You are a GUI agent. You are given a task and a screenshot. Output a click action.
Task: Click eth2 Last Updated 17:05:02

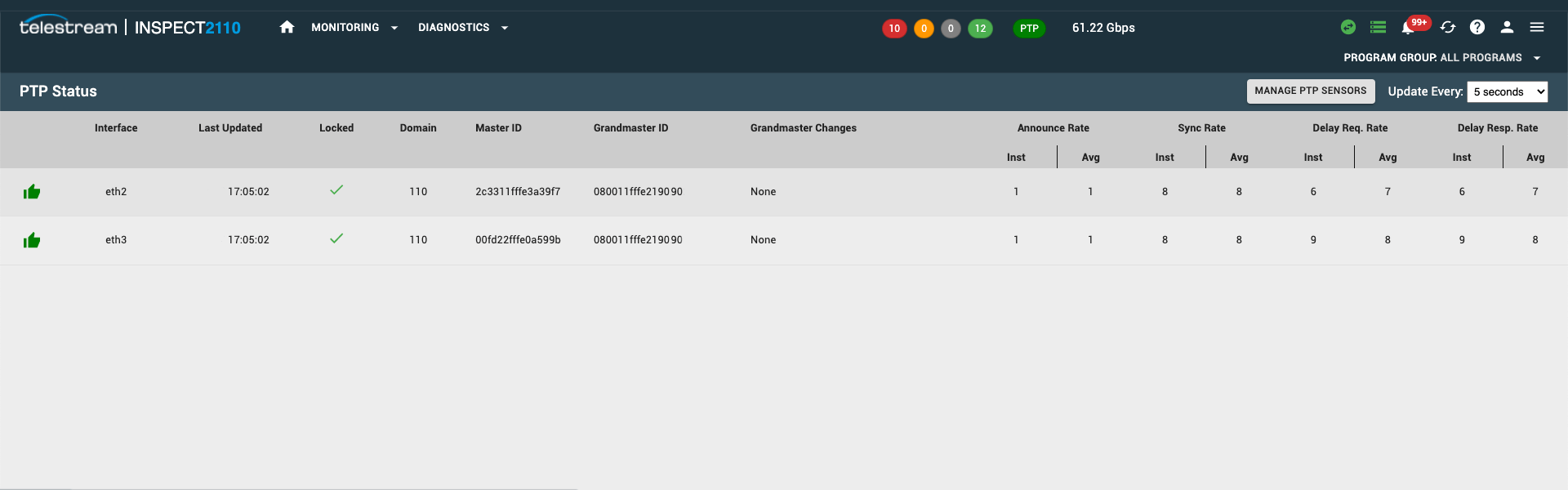point(248,192)
